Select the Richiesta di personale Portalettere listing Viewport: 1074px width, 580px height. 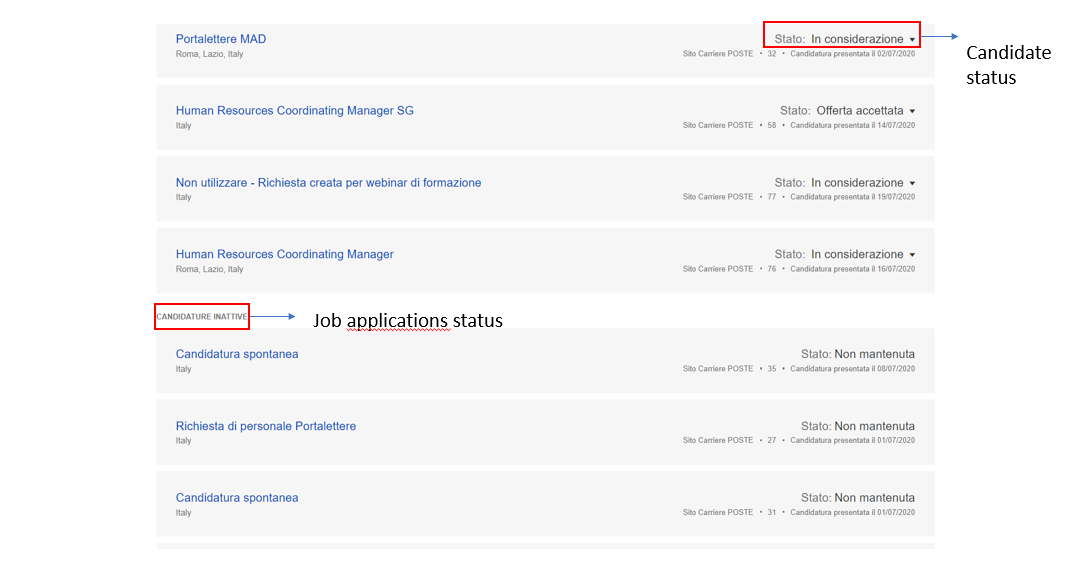pos(265,425)
